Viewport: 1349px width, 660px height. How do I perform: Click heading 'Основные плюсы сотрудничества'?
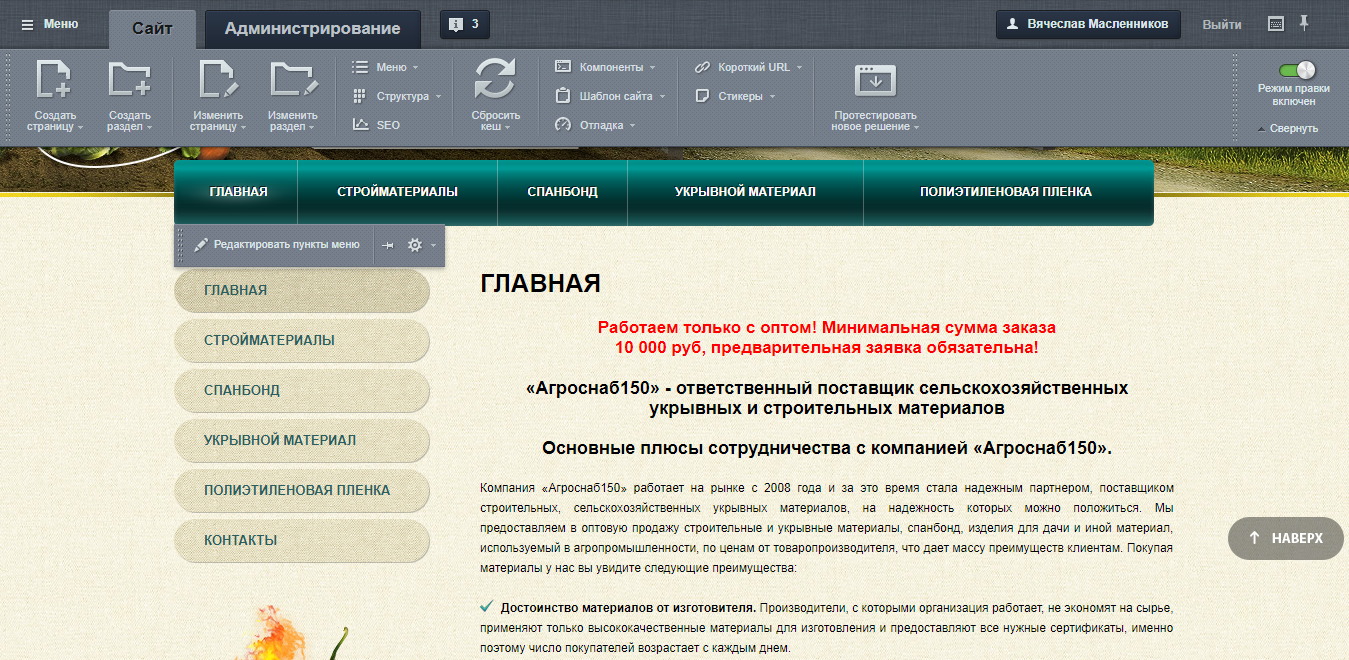(699, 448)
